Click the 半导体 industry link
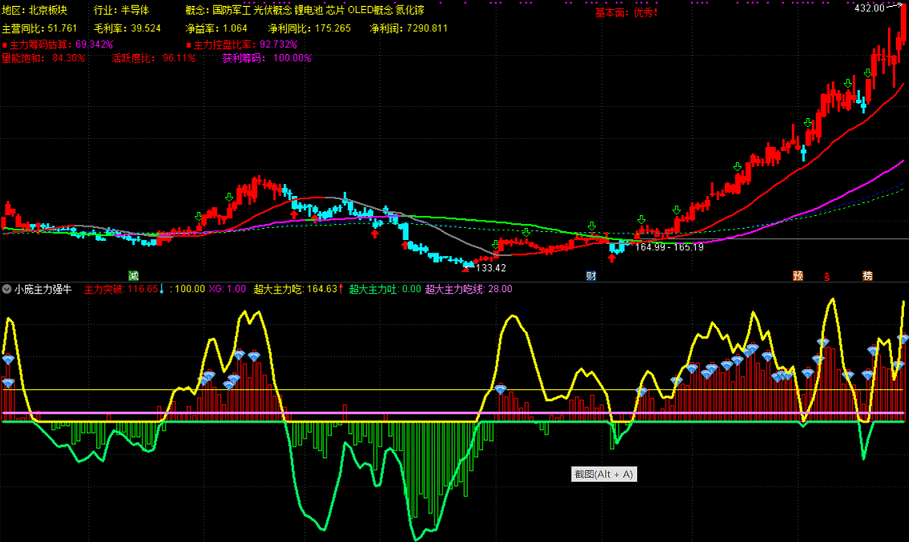Screen dimensions: 909x542 point(134,10)
